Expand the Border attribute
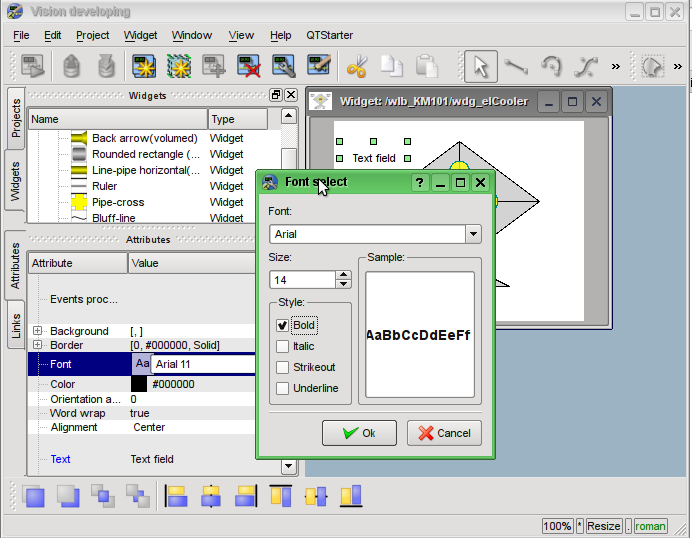The width and height of the screenshot is (692, 538). 38,345
